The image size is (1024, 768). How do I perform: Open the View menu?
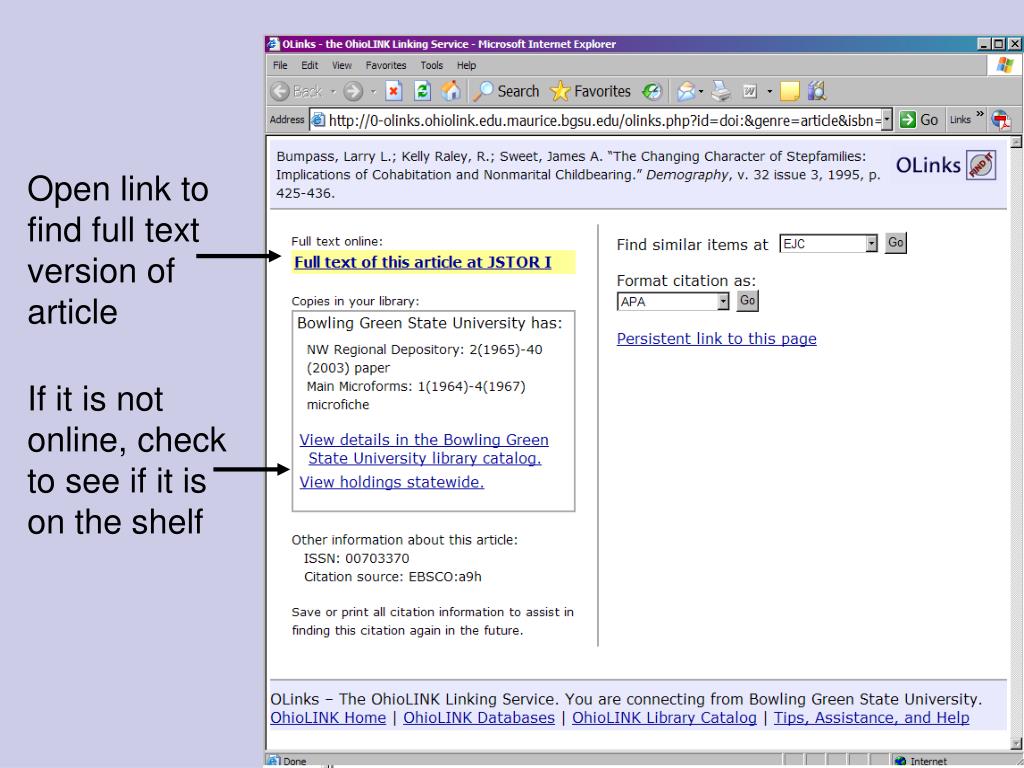(342, 65)
